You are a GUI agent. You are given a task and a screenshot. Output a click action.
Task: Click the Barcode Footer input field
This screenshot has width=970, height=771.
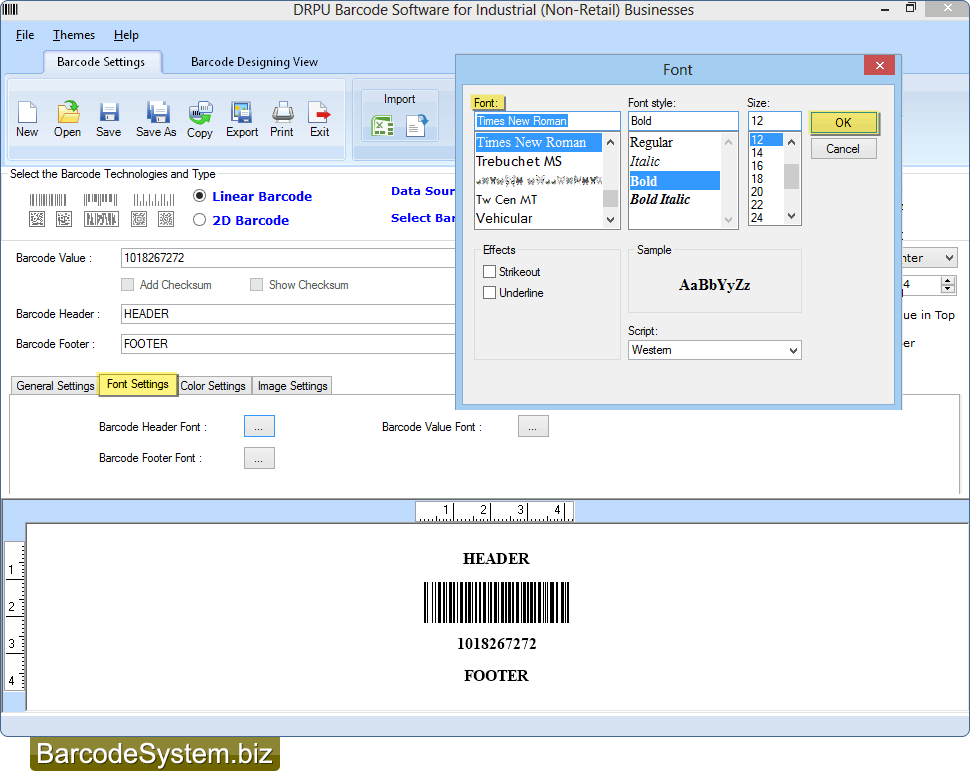tap(288, 343)
